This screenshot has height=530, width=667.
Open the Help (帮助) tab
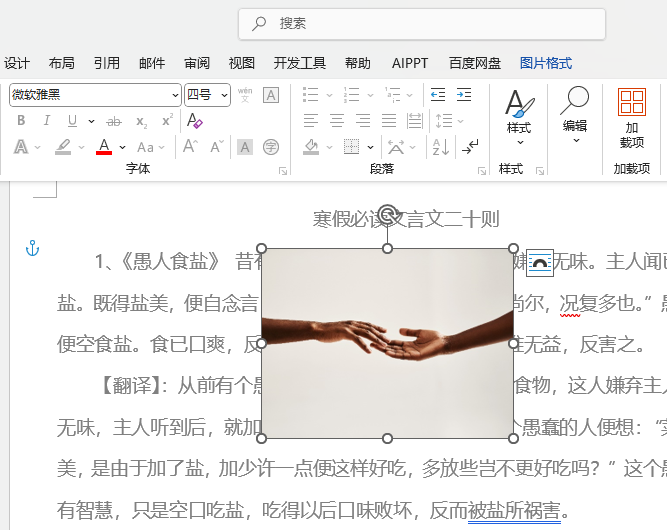coord(358,63)
